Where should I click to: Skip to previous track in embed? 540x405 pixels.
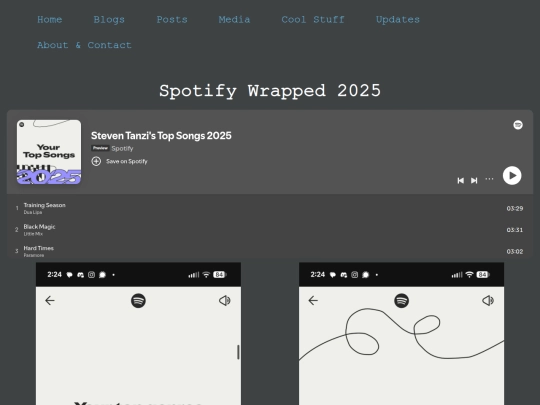(x=460, y=180)
